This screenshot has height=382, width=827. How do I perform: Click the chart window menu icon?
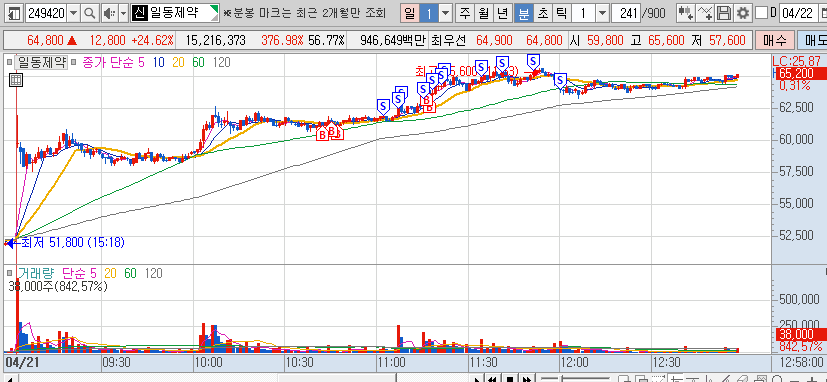(x=15, y=13)
